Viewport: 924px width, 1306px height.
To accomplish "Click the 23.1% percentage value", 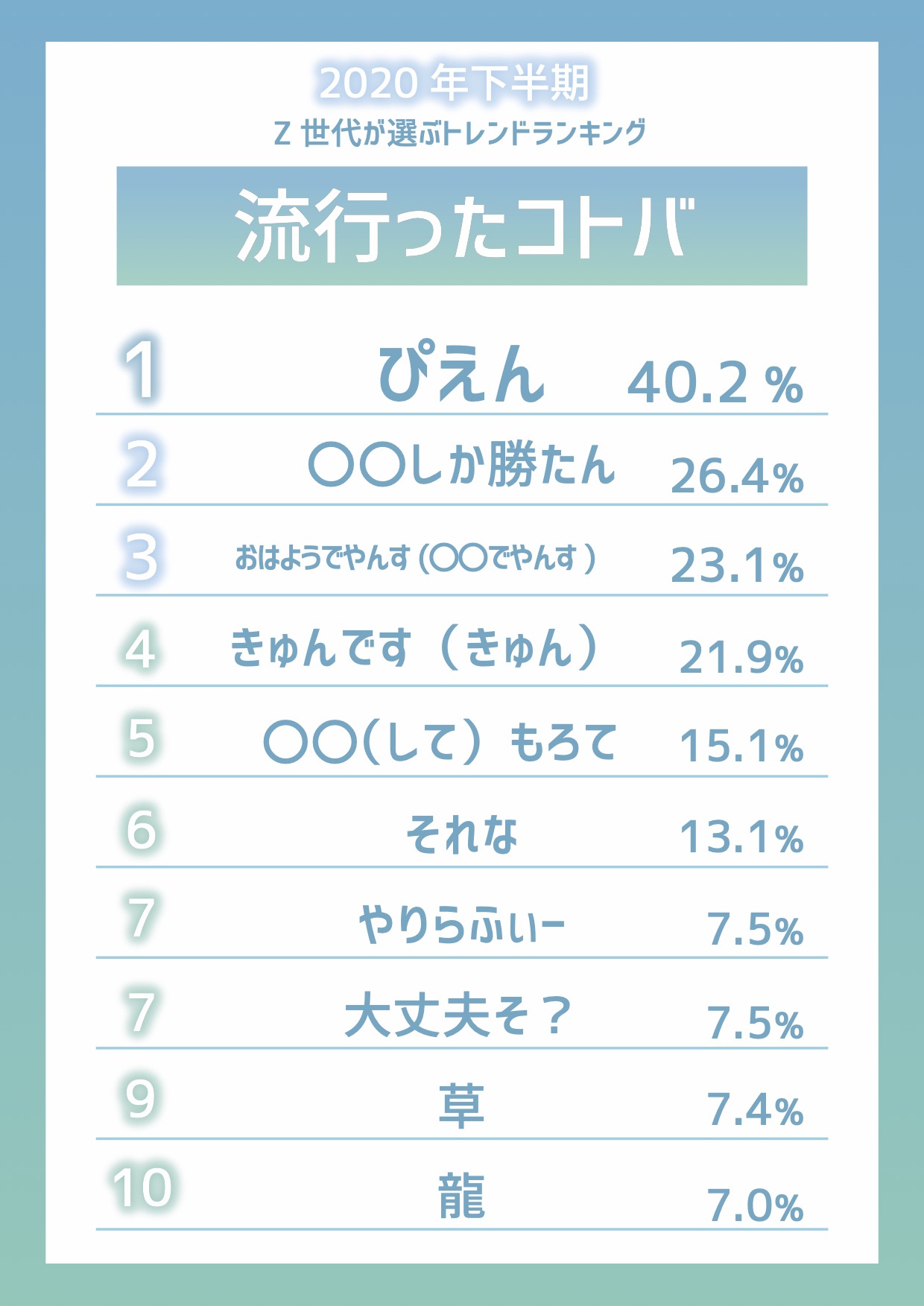I will (737, 565).
